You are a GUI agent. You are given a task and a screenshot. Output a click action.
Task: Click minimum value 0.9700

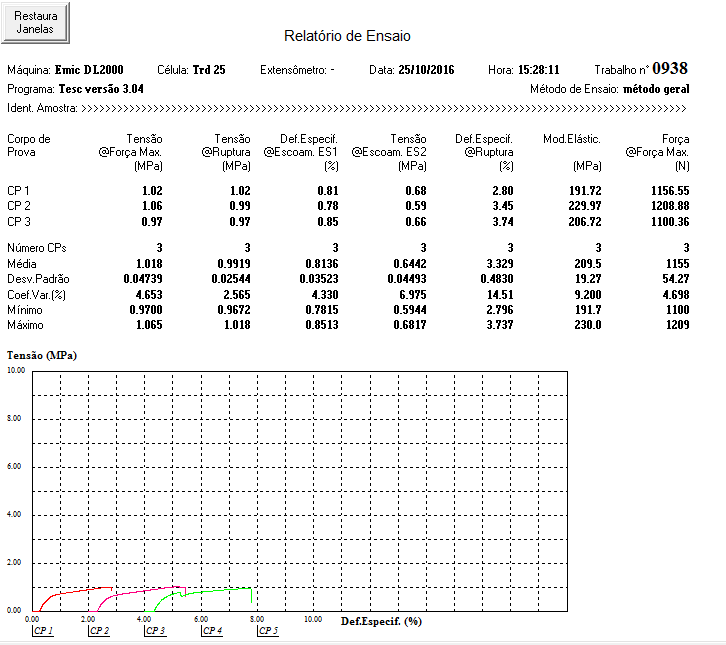pyautogui.click(x=146, y=310)
